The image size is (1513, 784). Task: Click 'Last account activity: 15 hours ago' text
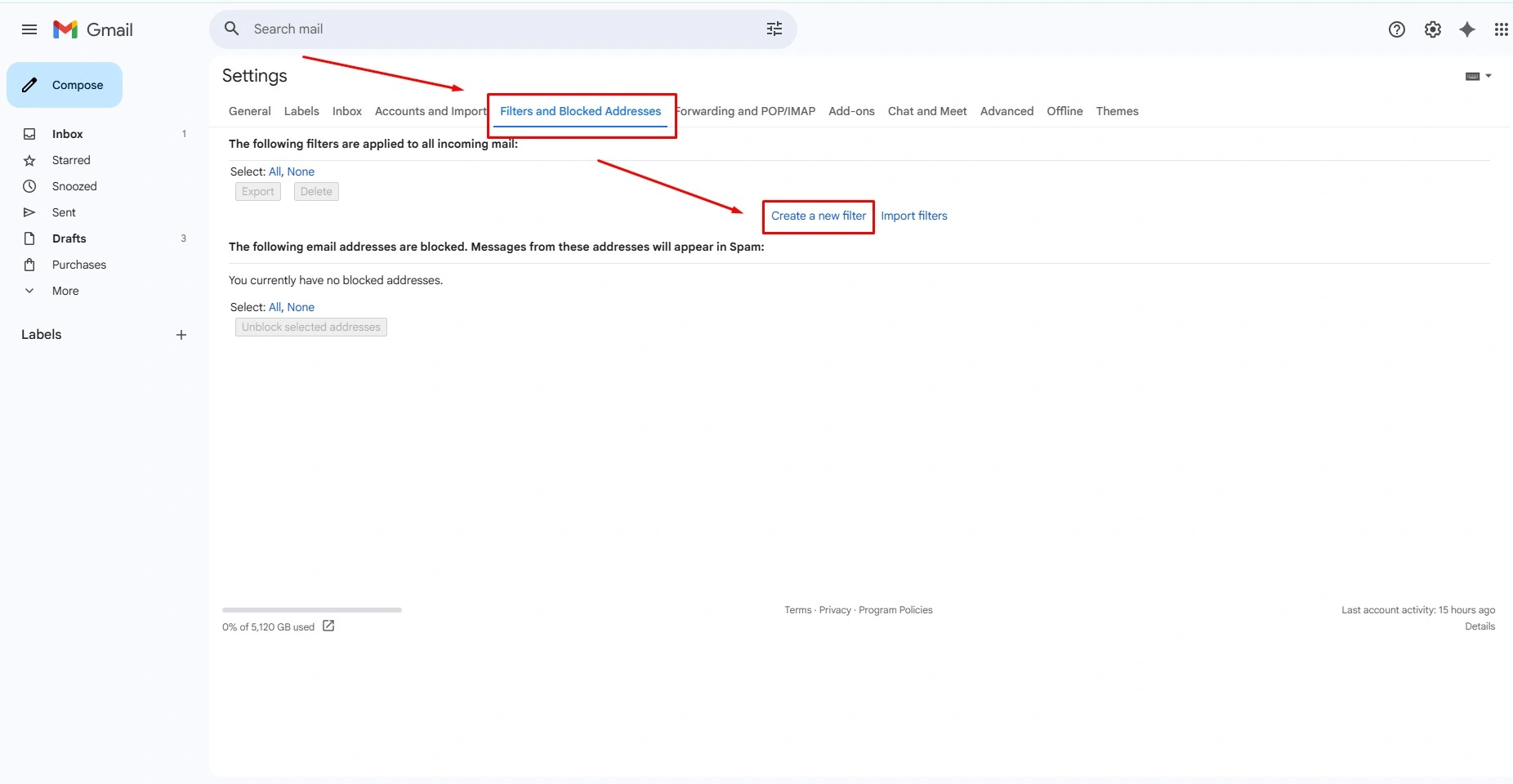click(1418, 610)
